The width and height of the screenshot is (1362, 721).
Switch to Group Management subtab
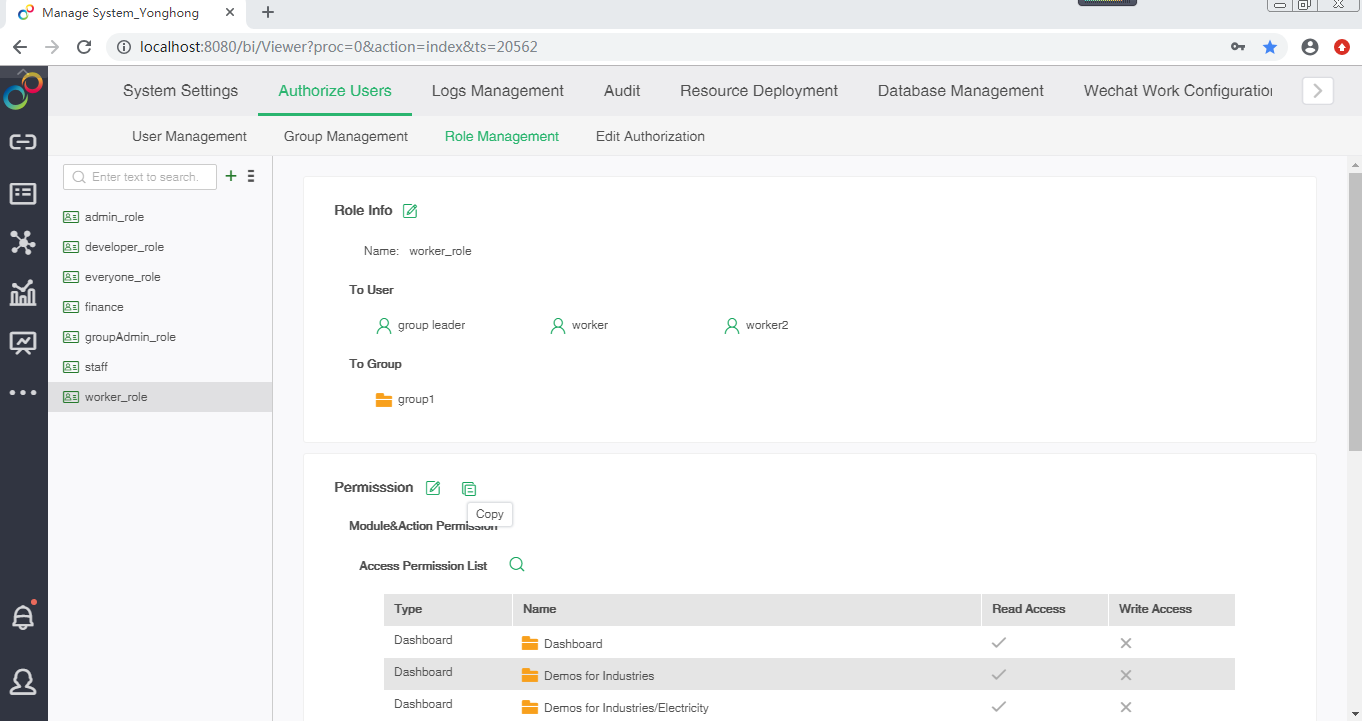tap(346, 136)
